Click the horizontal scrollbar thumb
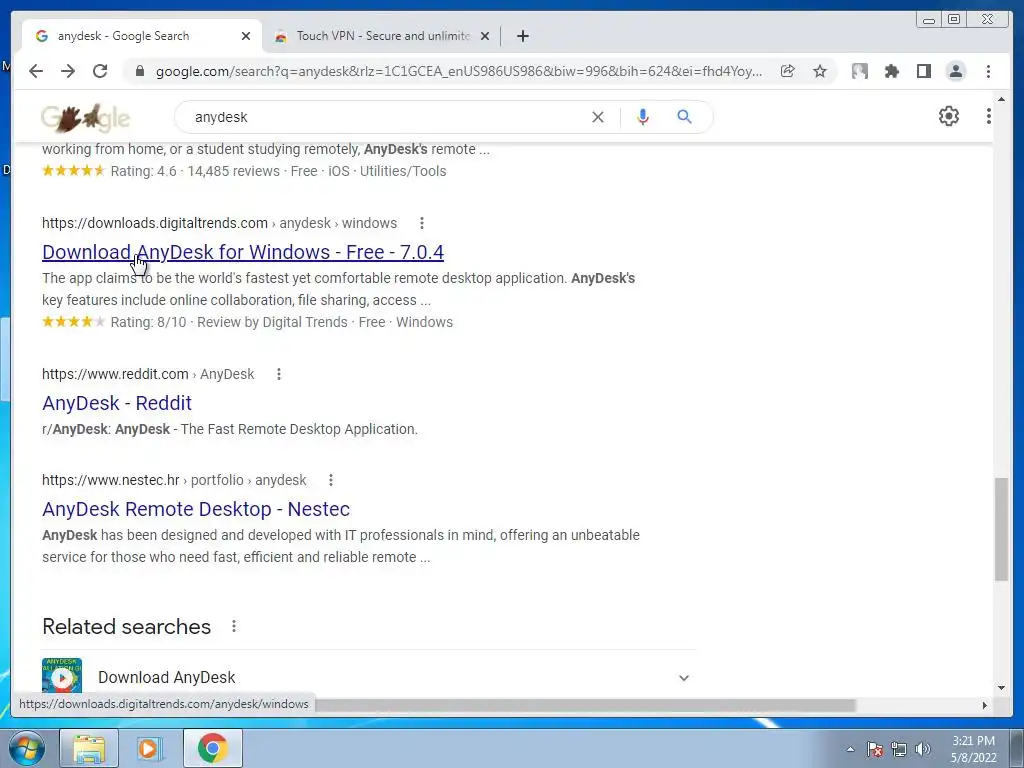The image size is (1024, 768). point(585,705)
